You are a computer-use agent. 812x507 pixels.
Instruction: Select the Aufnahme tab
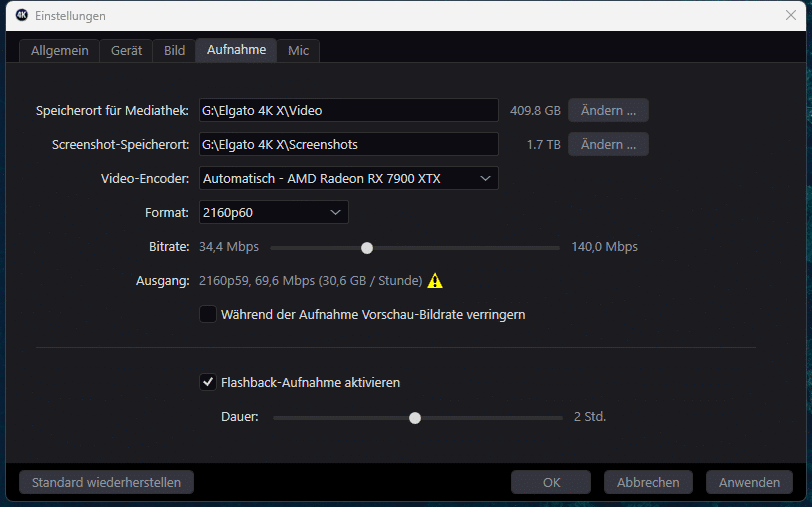point(236,50)
